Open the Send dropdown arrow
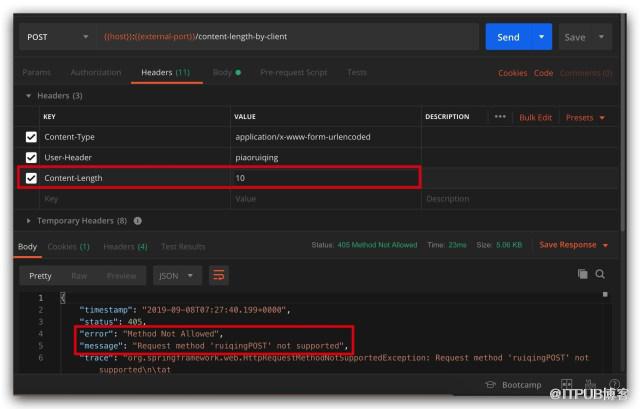 coord(542,37)
